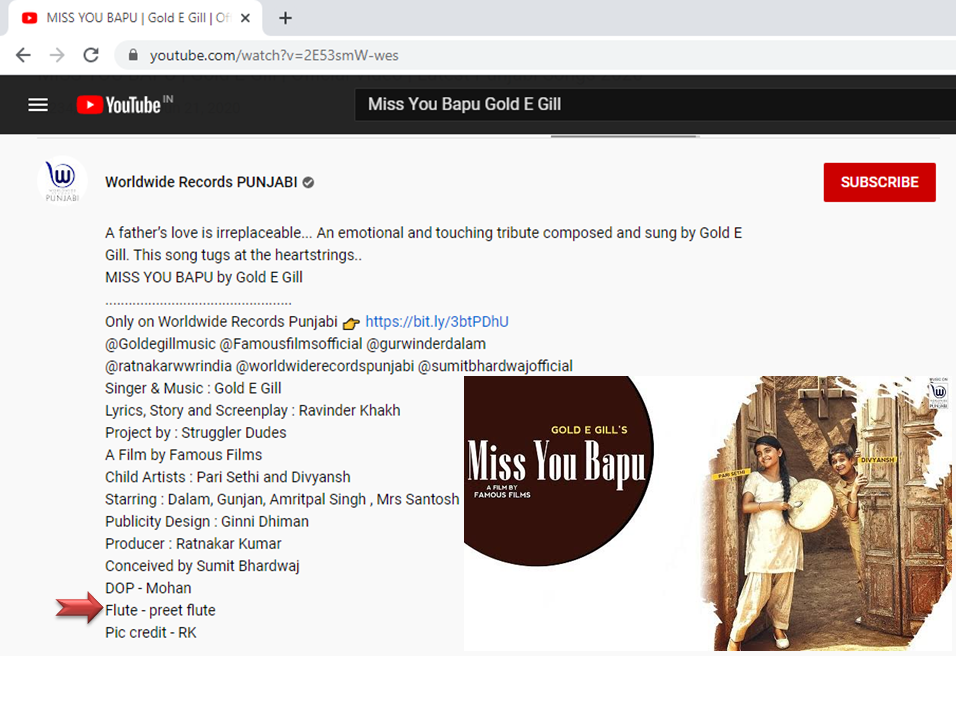Subscribe to Worldwide Records PUNJABI

(x=879, y=182)
